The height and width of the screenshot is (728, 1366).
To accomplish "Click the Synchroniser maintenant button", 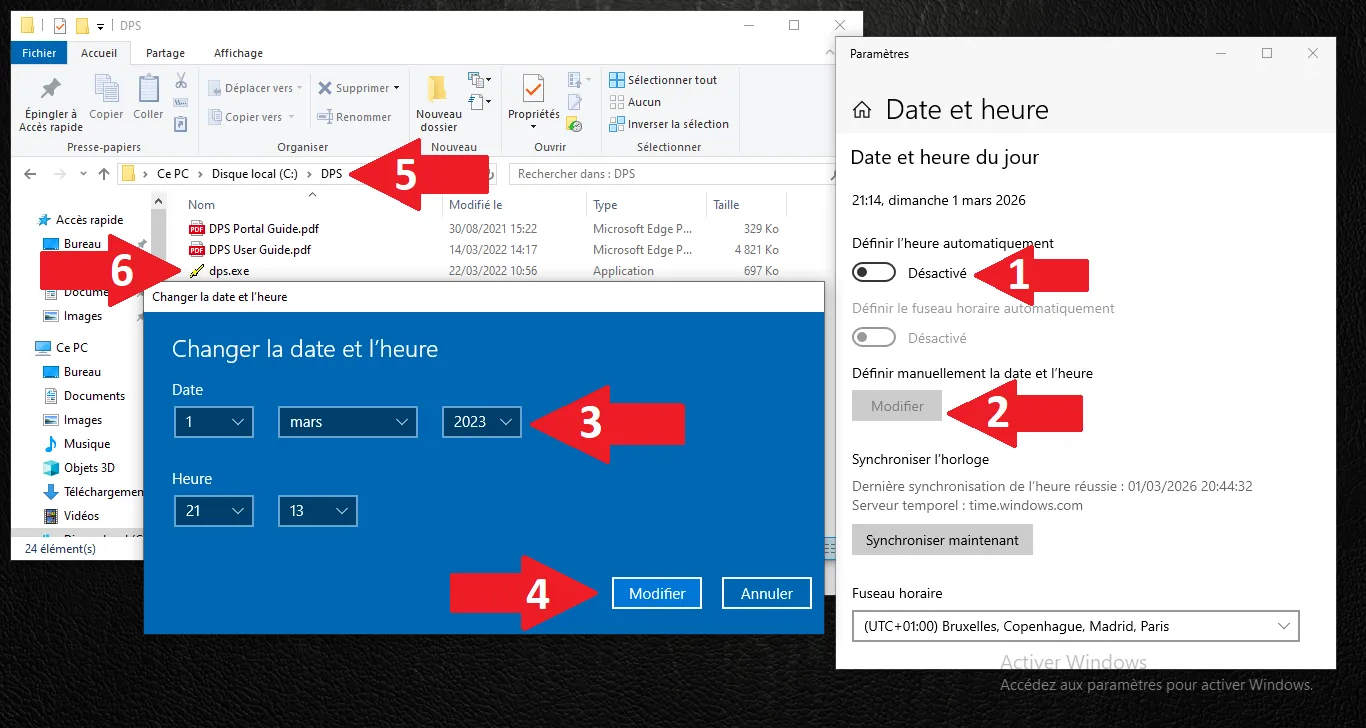I will click(x=942, y=540).
